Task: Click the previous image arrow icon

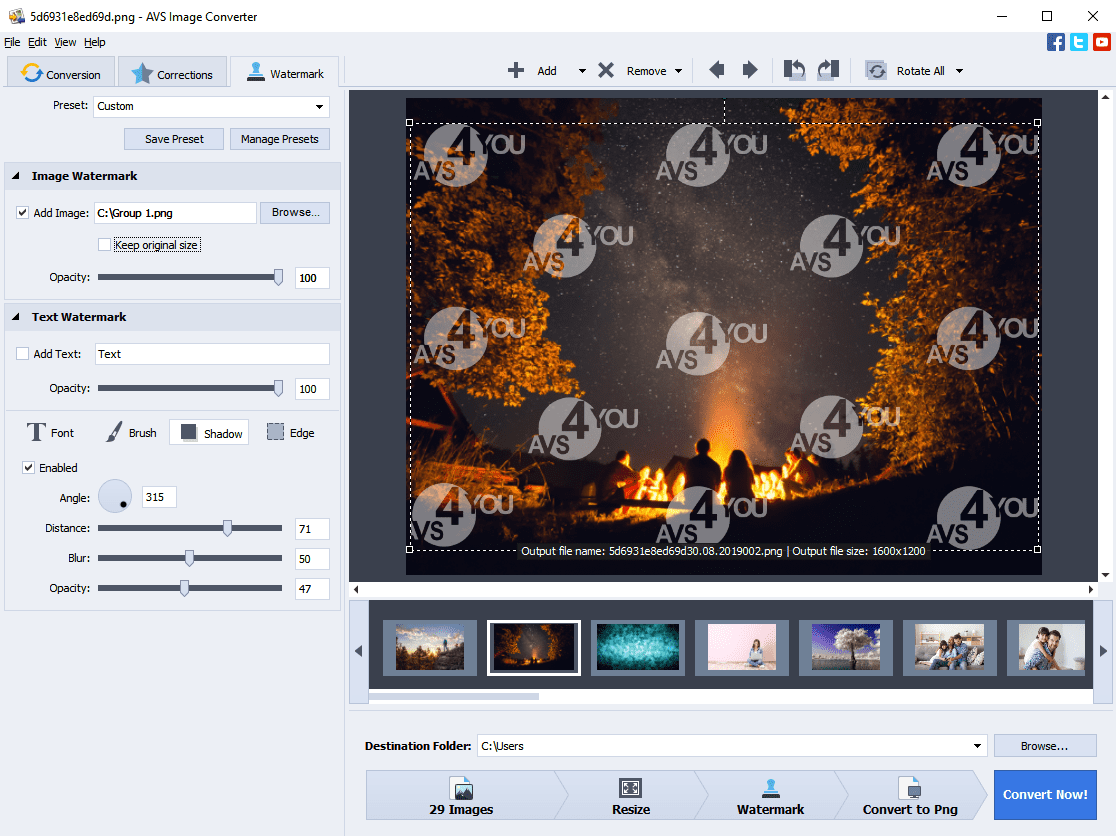Action: [716, 70]
